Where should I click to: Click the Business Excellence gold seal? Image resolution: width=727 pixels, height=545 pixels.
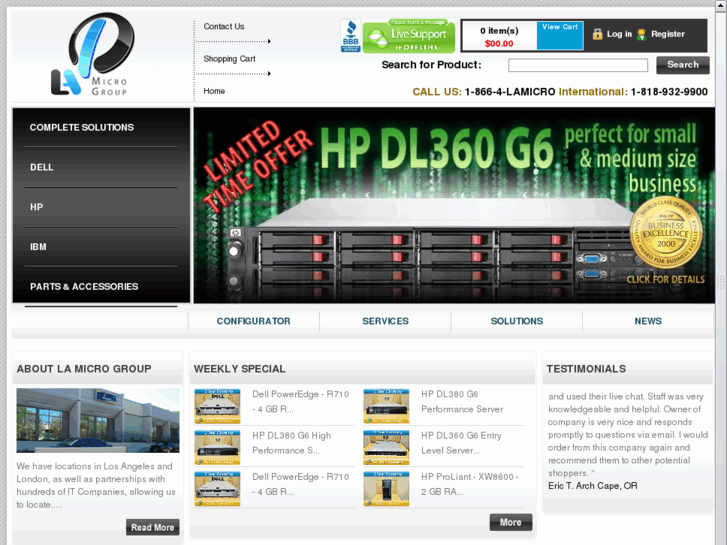666,233
